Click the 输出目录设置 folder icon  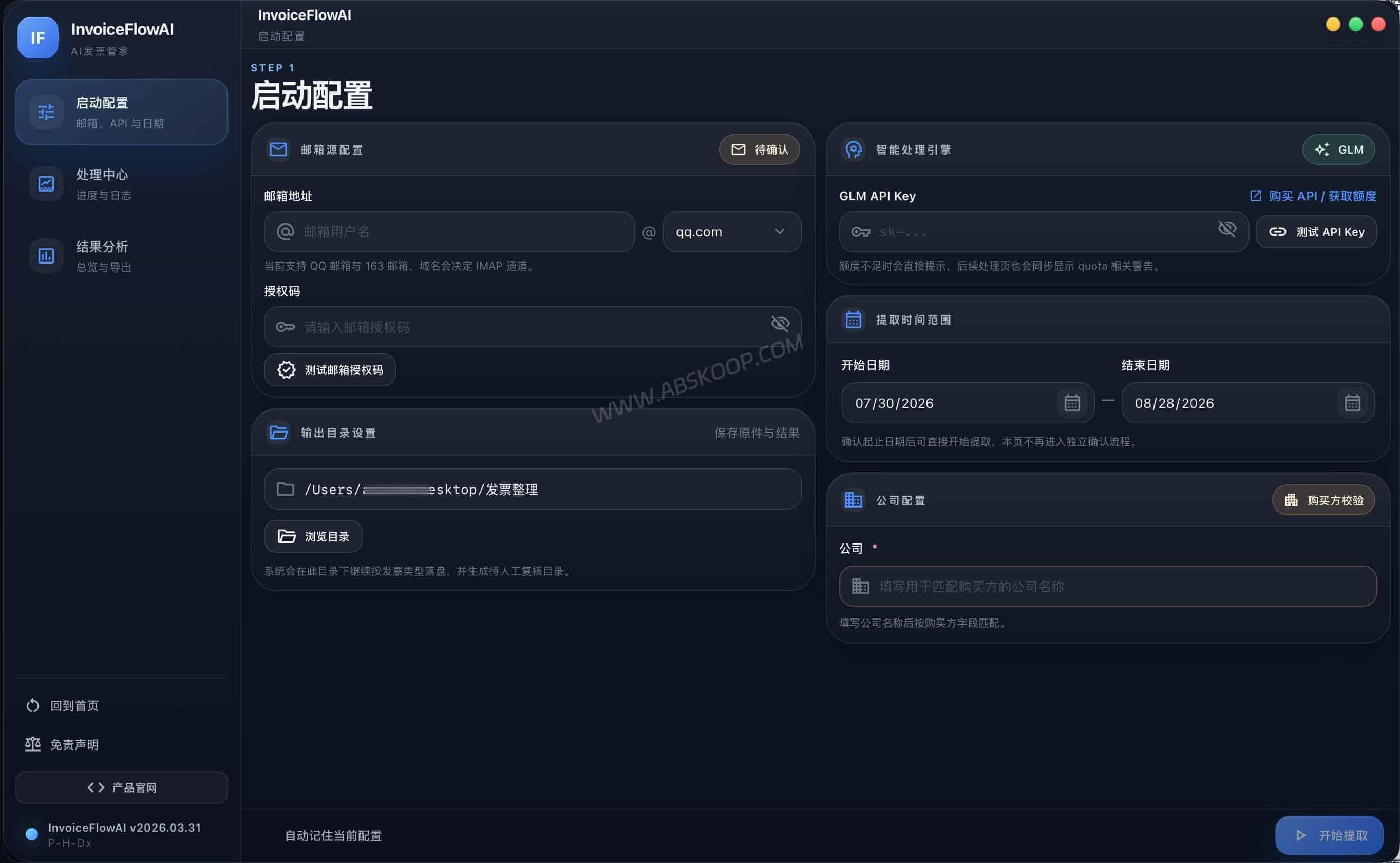(278, 433)
